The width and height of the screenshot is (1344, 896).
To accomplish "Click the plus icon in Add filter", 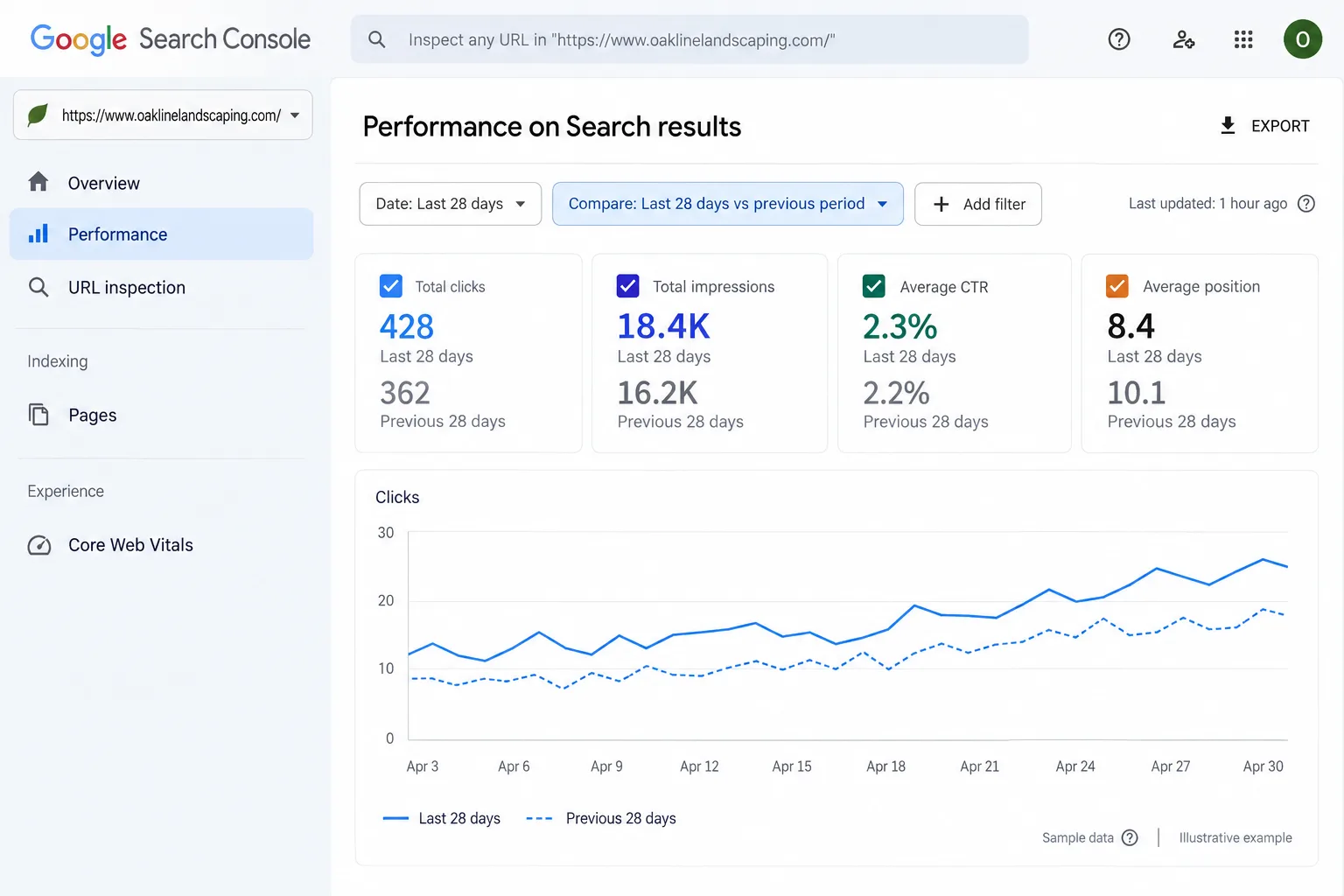I will (x=941, y=204).
